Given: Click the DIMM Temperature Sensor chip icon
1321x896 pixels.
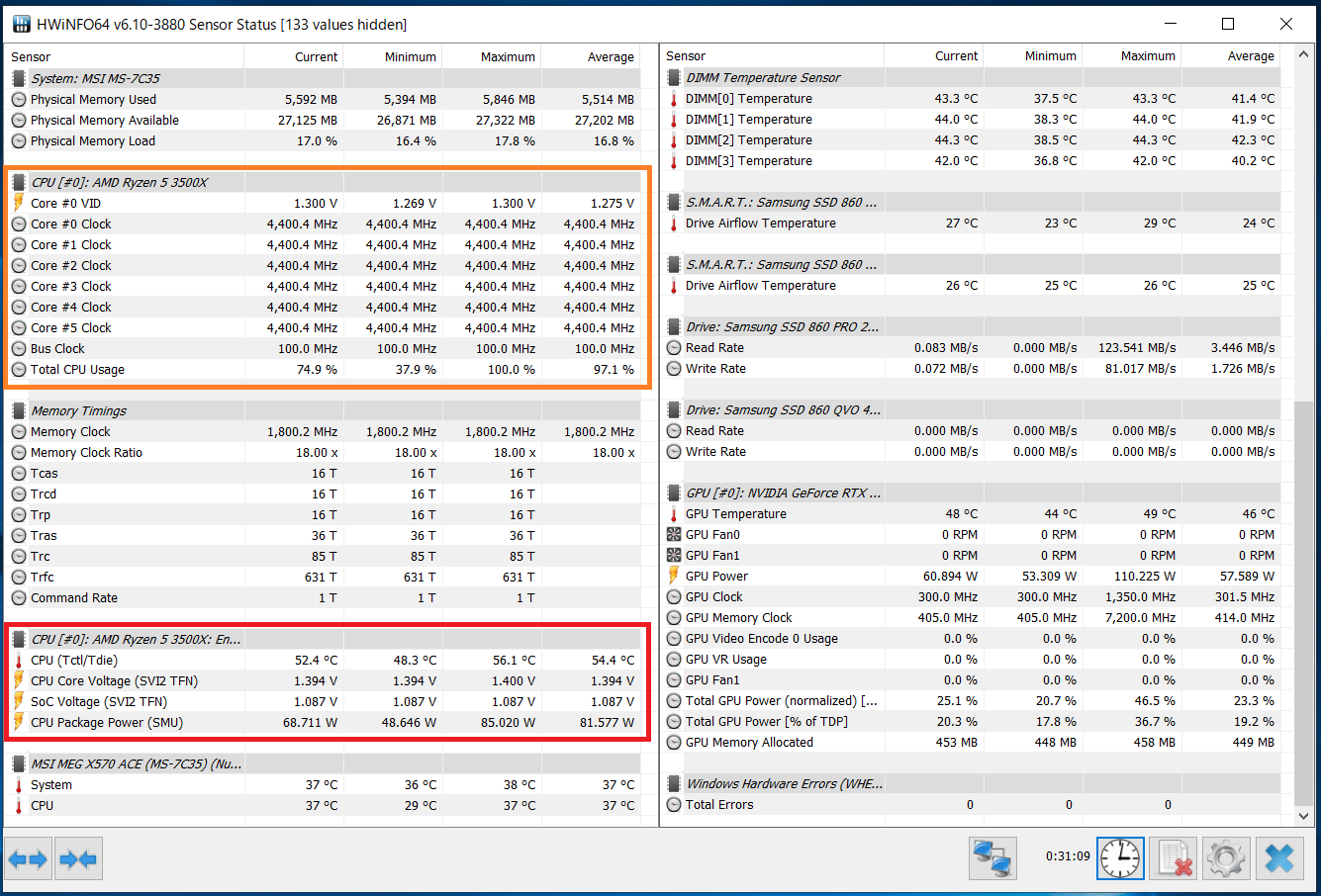Looking at the screenshot, I should click(x=674, y=77).
